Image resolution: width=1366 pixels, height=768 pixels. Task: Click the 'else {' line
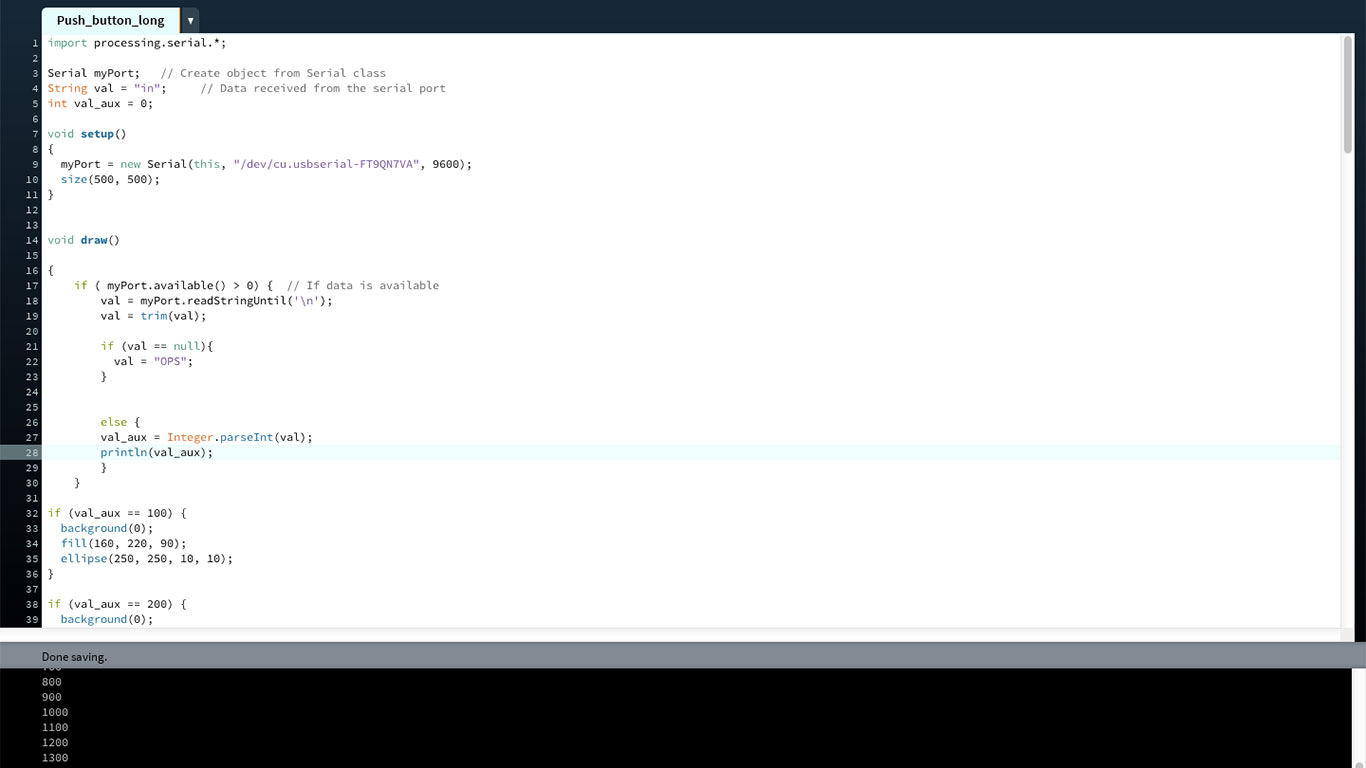121,422
